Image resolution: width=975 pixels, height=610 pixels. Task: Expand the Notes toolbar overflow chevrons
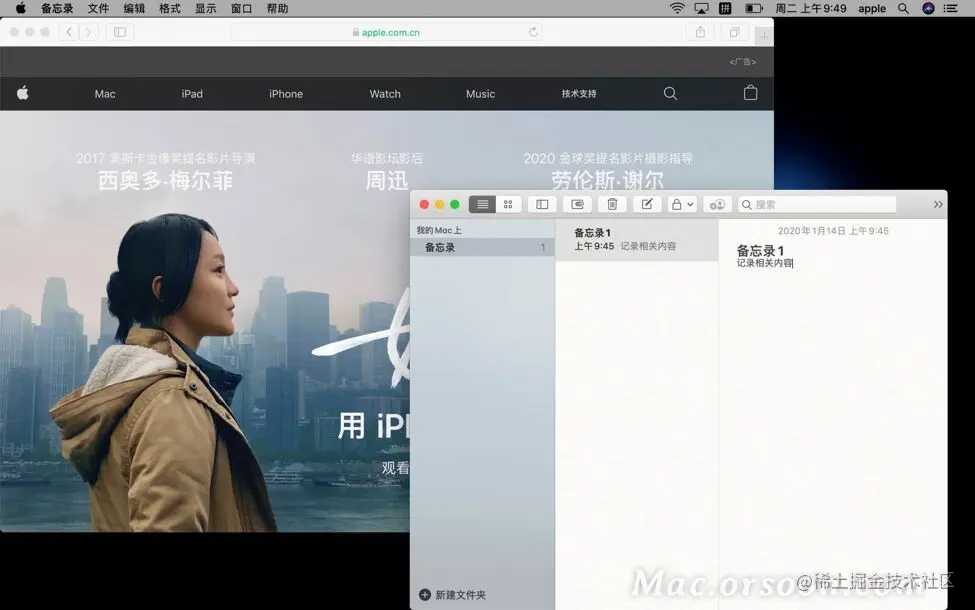pyautogui.click(x=938, y=205)
